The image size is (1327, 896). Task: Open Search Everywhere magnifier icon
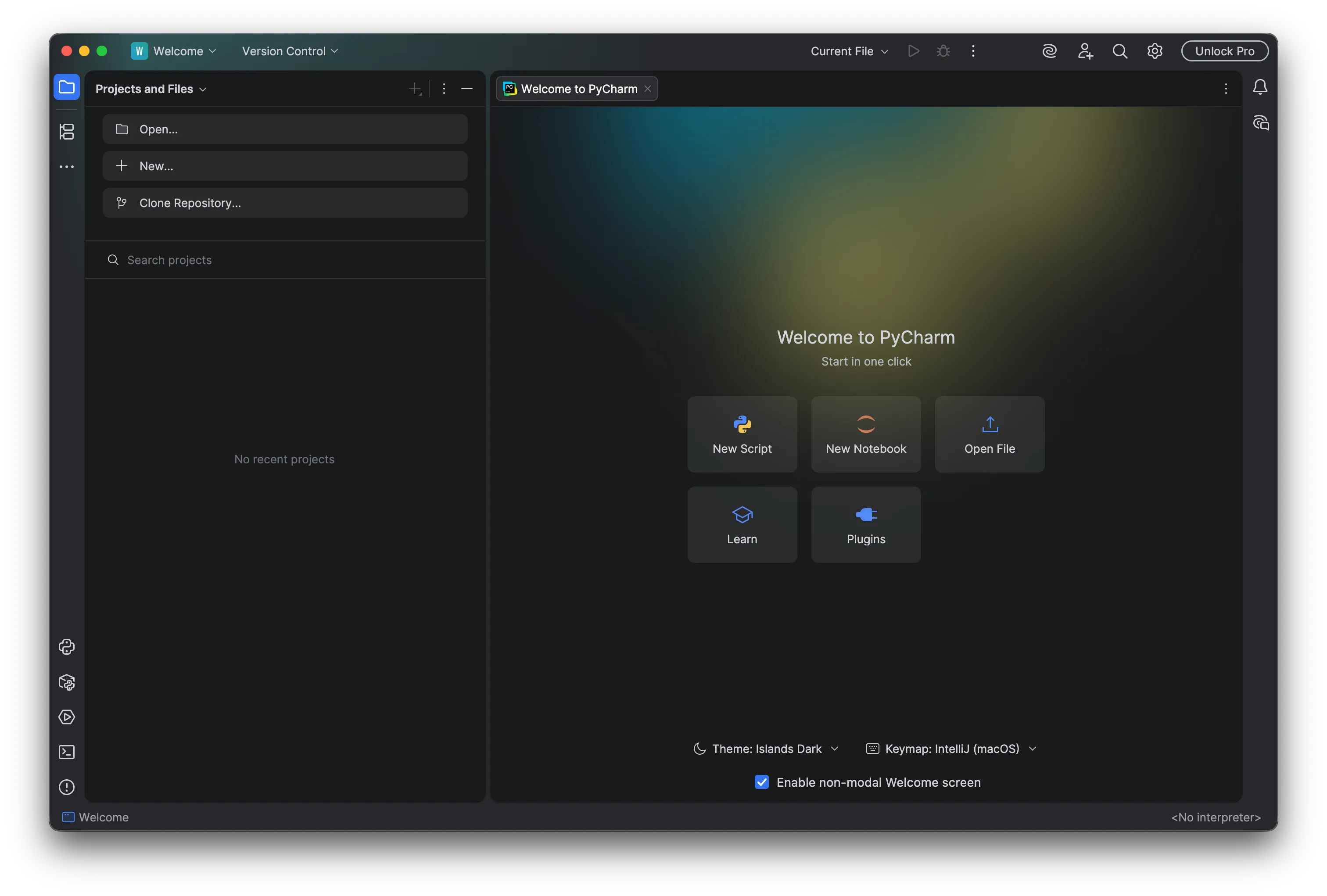click(x=1120, y=51)
